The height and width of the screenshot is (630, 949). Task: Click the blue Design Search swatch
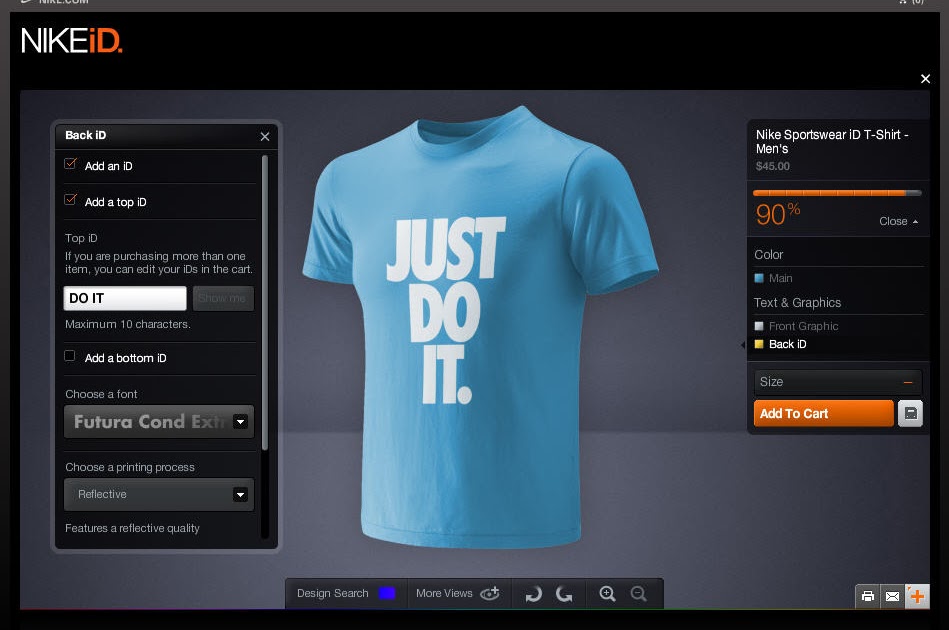(x=387, y=593)
